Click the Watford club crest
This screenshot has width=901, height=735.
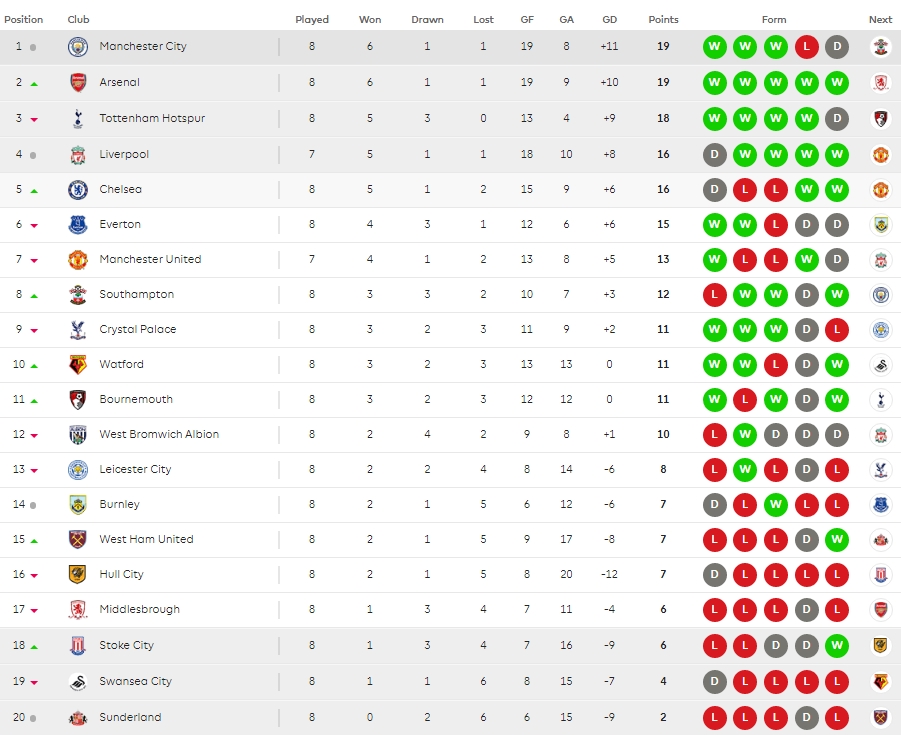point(78,365)
